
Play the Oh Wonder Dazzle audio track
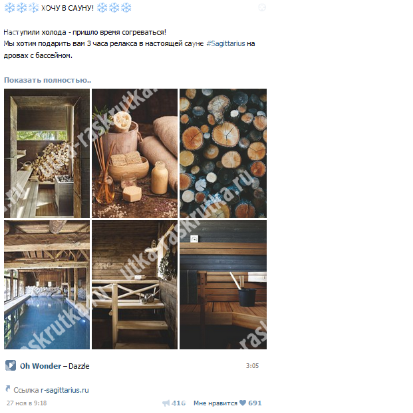[x=10, y=366]
